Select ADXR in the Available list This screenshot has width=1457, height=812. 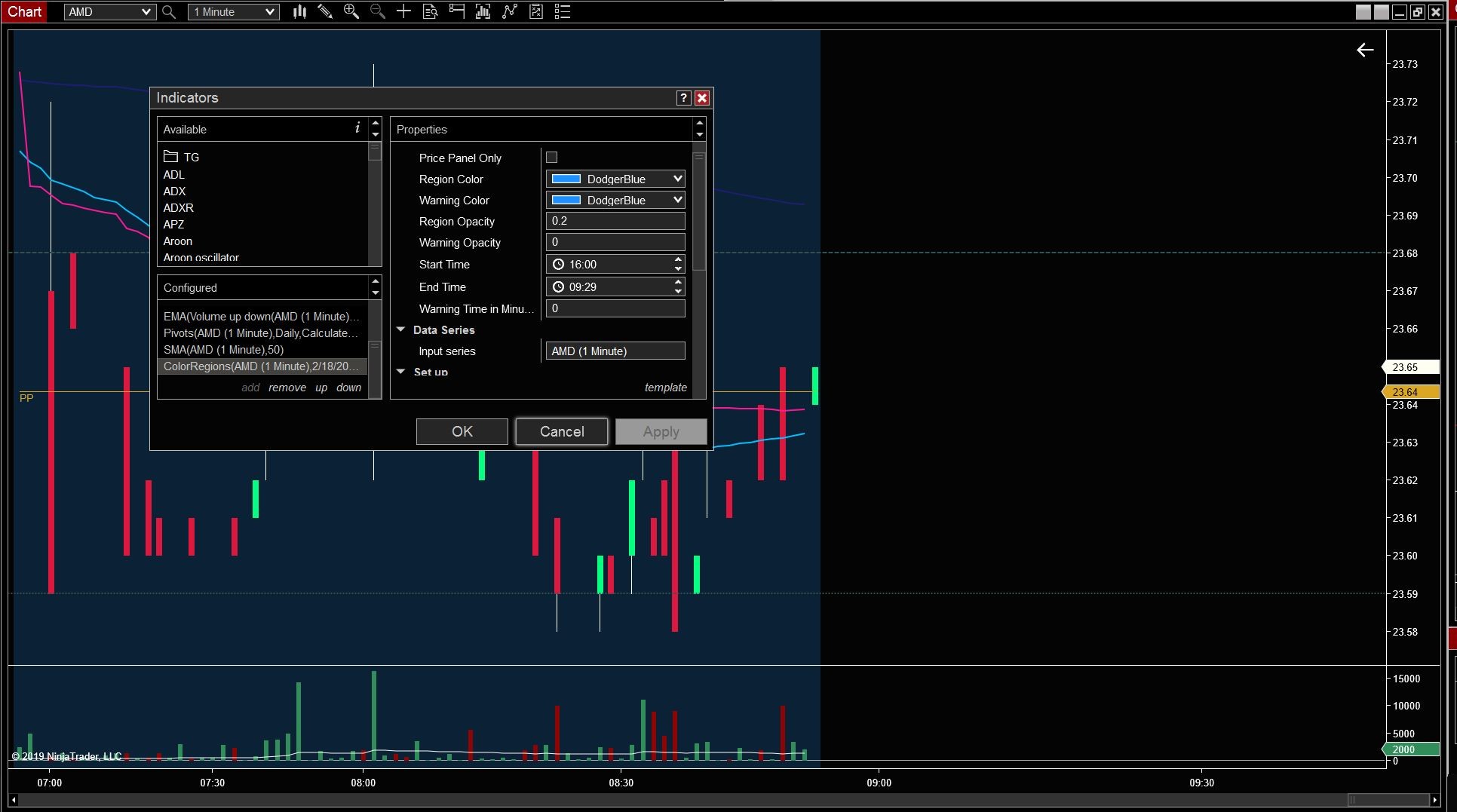pos(179,208)
